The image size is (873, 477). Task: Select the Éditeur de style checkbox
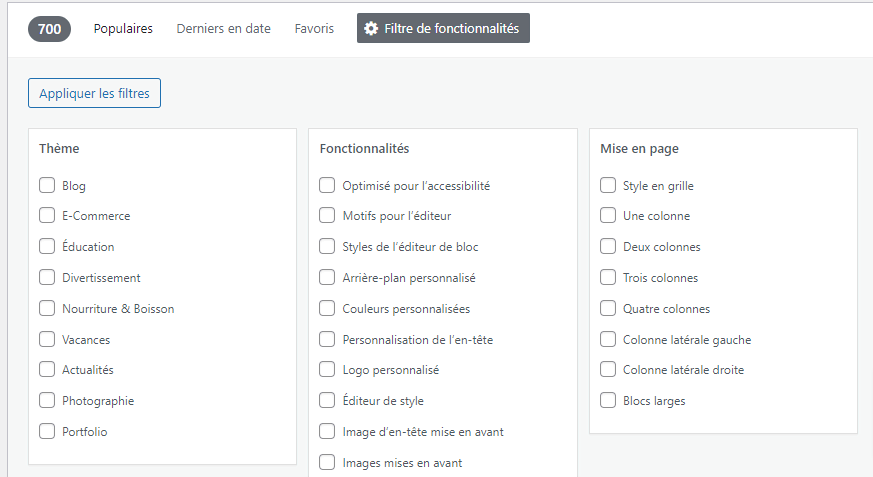tap(327, 400)
